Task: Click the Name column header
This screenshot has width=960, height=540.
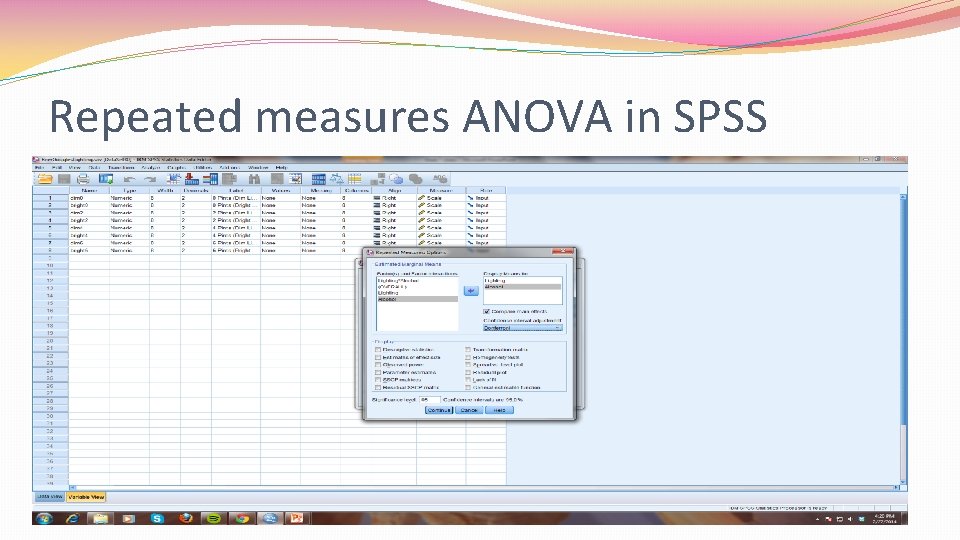Action: point(89,190)
